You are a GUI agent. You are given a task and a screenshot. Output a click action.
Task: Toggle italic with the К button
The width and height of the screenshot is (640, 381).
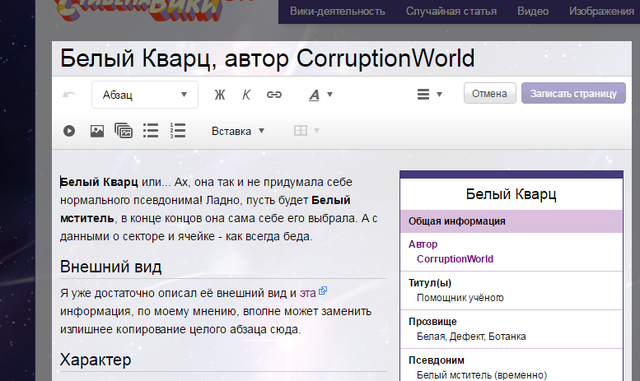pyautogui.click(x=246, y=95)
